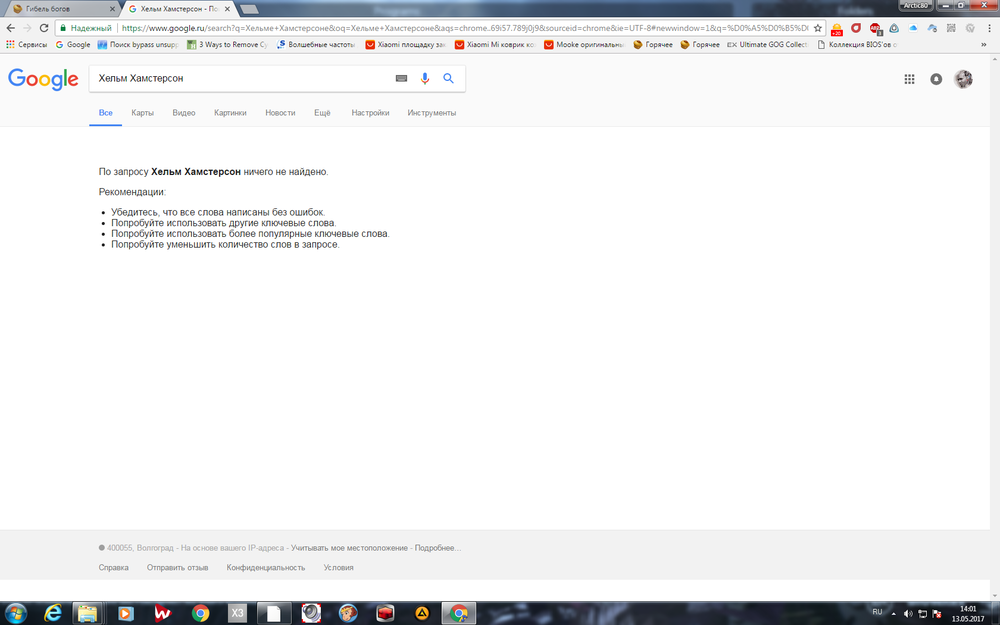Expand the Ещё search category menu
The width and height of the screenshot is (1000, 625).
pyautogui.click(x=322, y=113)
